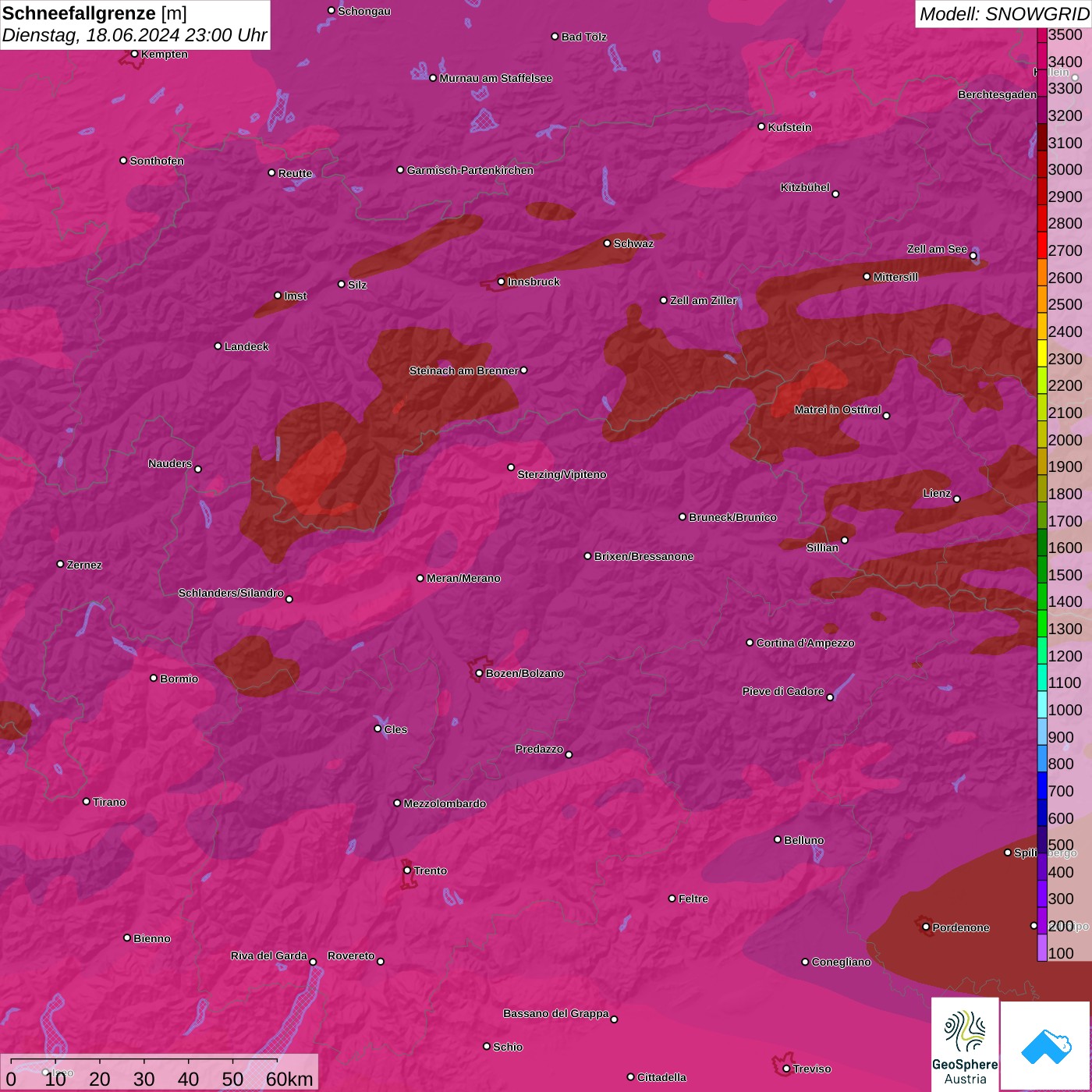
Task: Click the Kempten marker dot
Action: pos(134,54)
